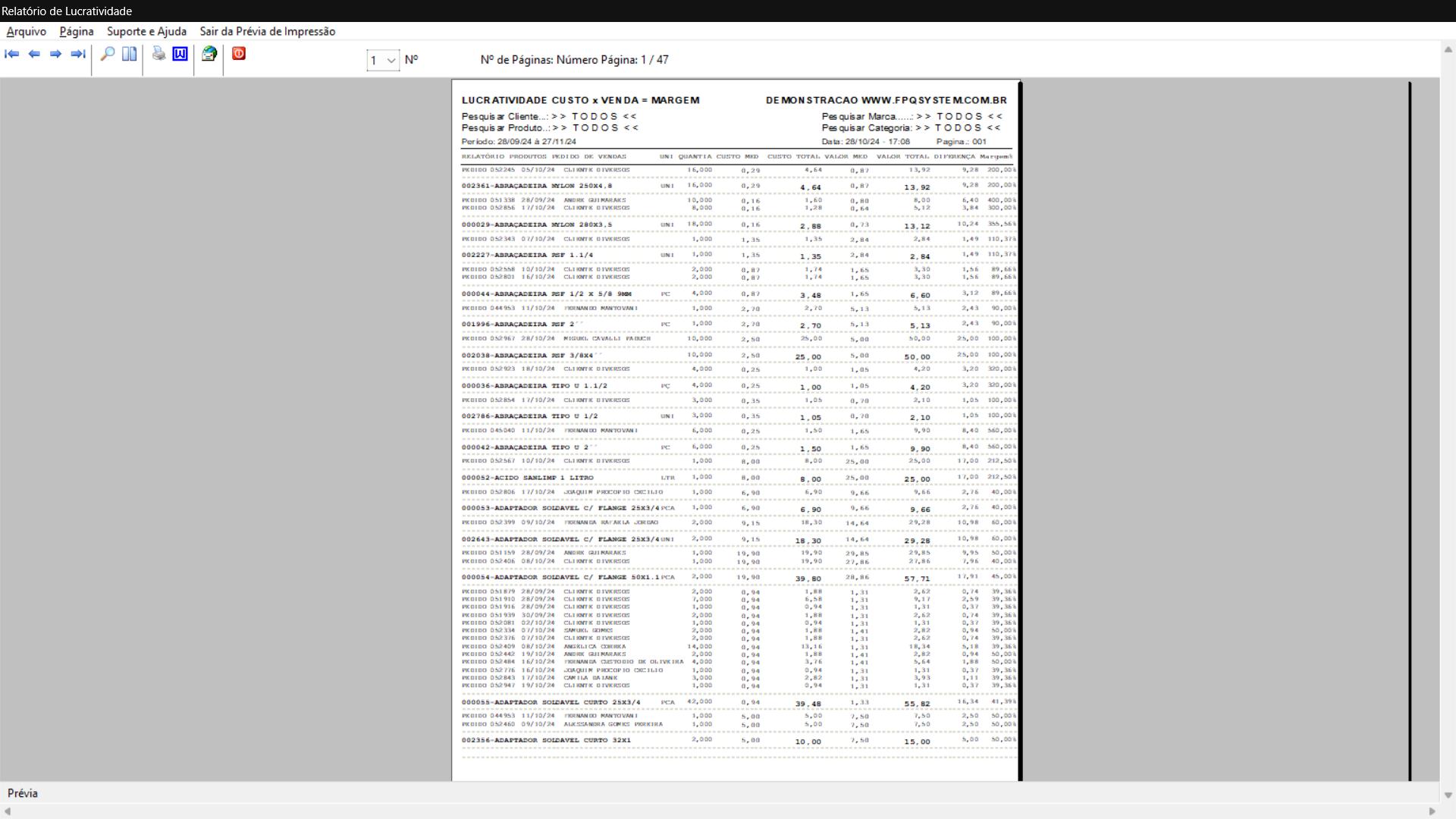Click the horizontal scrollbar right arrow

point(1432,811)
